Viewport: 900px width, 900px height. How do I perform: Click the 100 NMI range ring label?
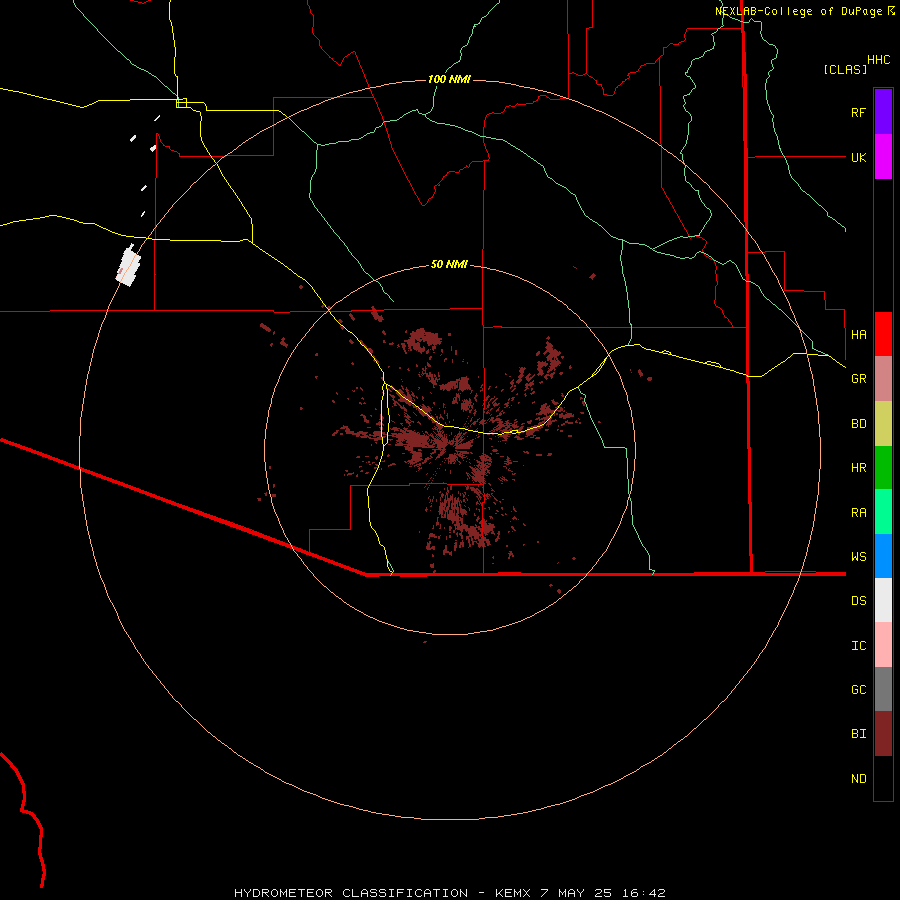point(449,79)
